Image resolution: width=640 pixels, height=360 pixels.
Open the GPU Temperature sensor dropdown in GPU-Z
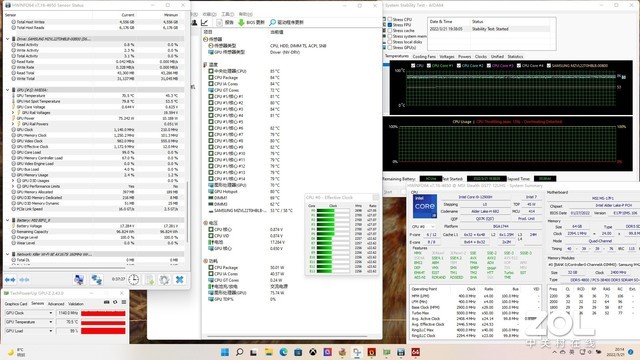pos(51,322)
